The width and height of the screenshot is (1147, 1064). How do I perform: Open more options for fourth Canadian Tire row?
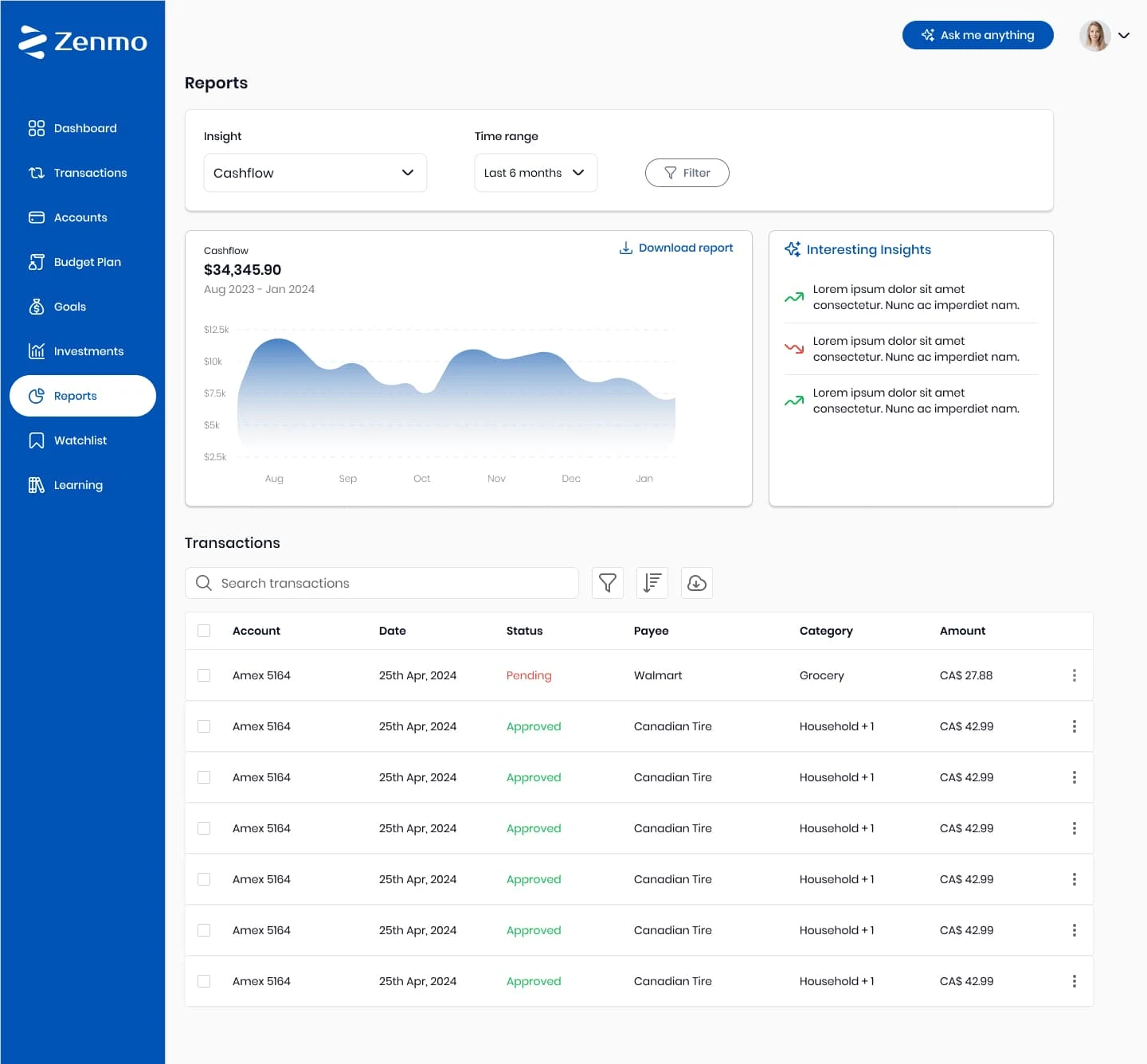tap(1075, 879)
